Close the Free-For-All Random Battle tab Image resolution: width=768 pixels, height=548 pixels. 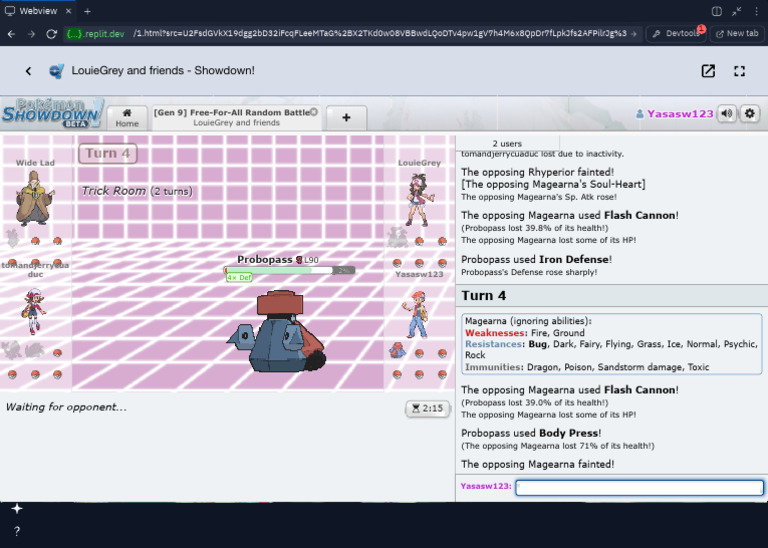click(x=314, y=112)
